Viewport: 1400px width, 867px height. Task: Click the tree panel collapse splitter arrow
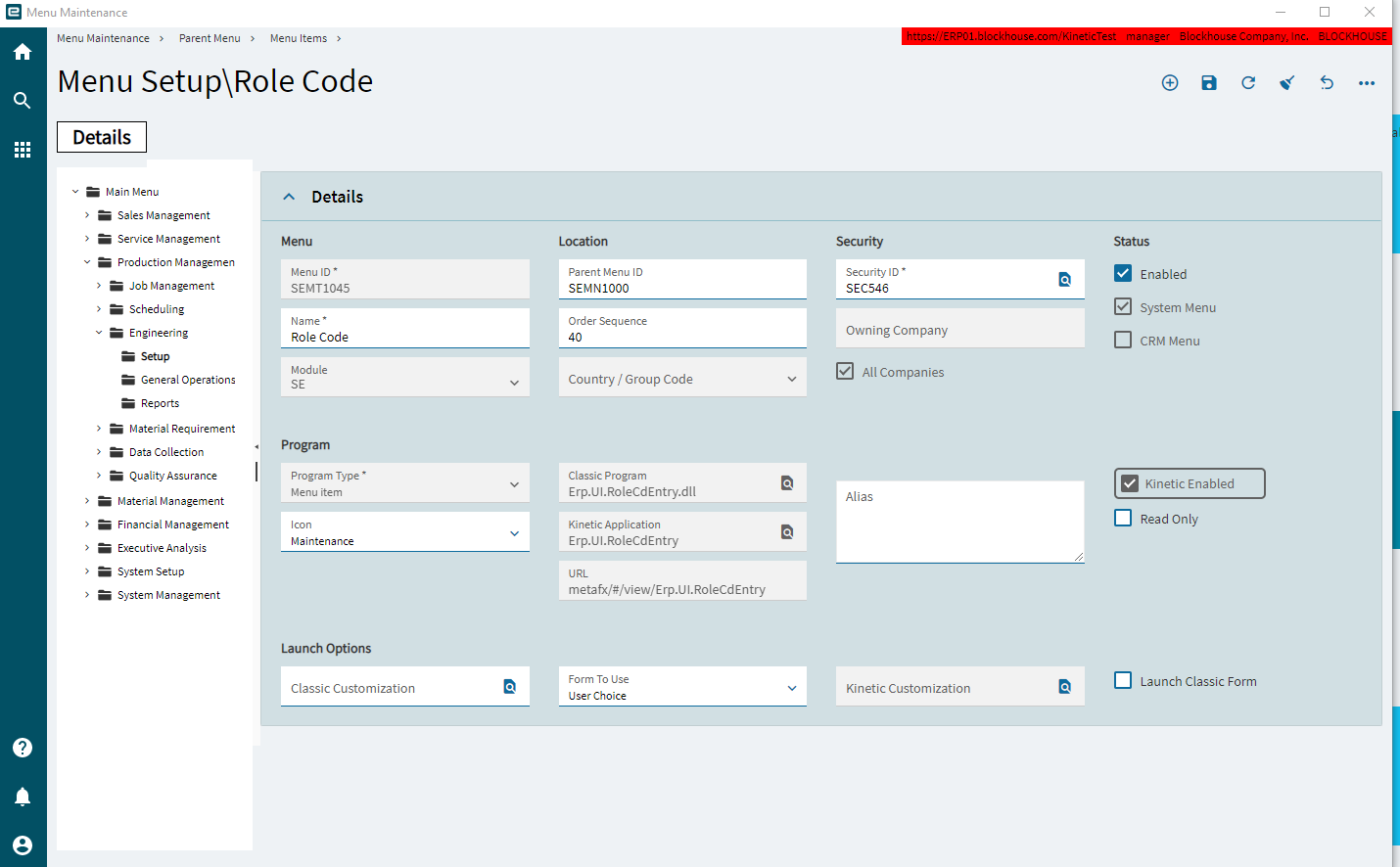pyautogui.click(x=257, y=447)
